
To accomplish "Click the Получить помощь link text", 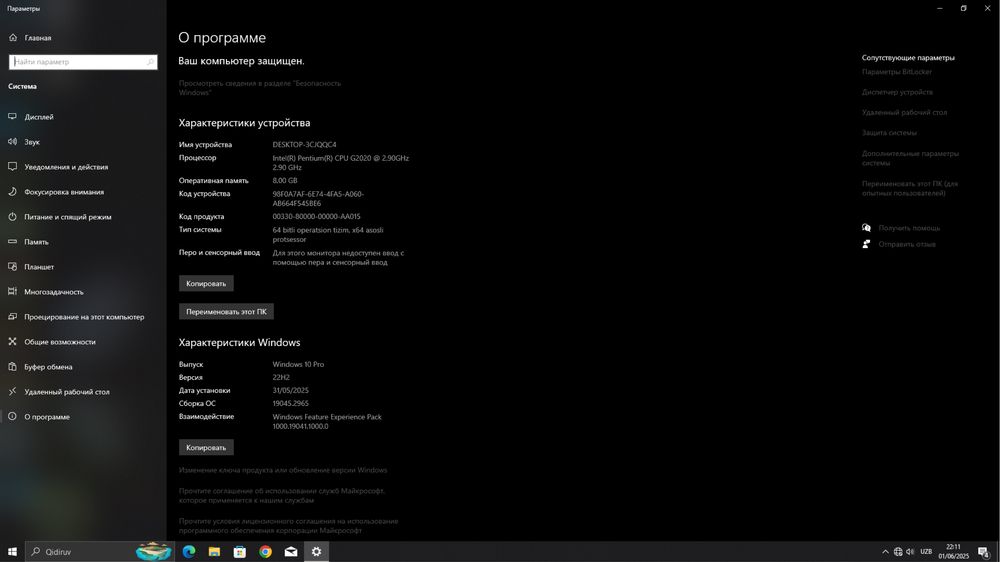I will coord(909,228).
